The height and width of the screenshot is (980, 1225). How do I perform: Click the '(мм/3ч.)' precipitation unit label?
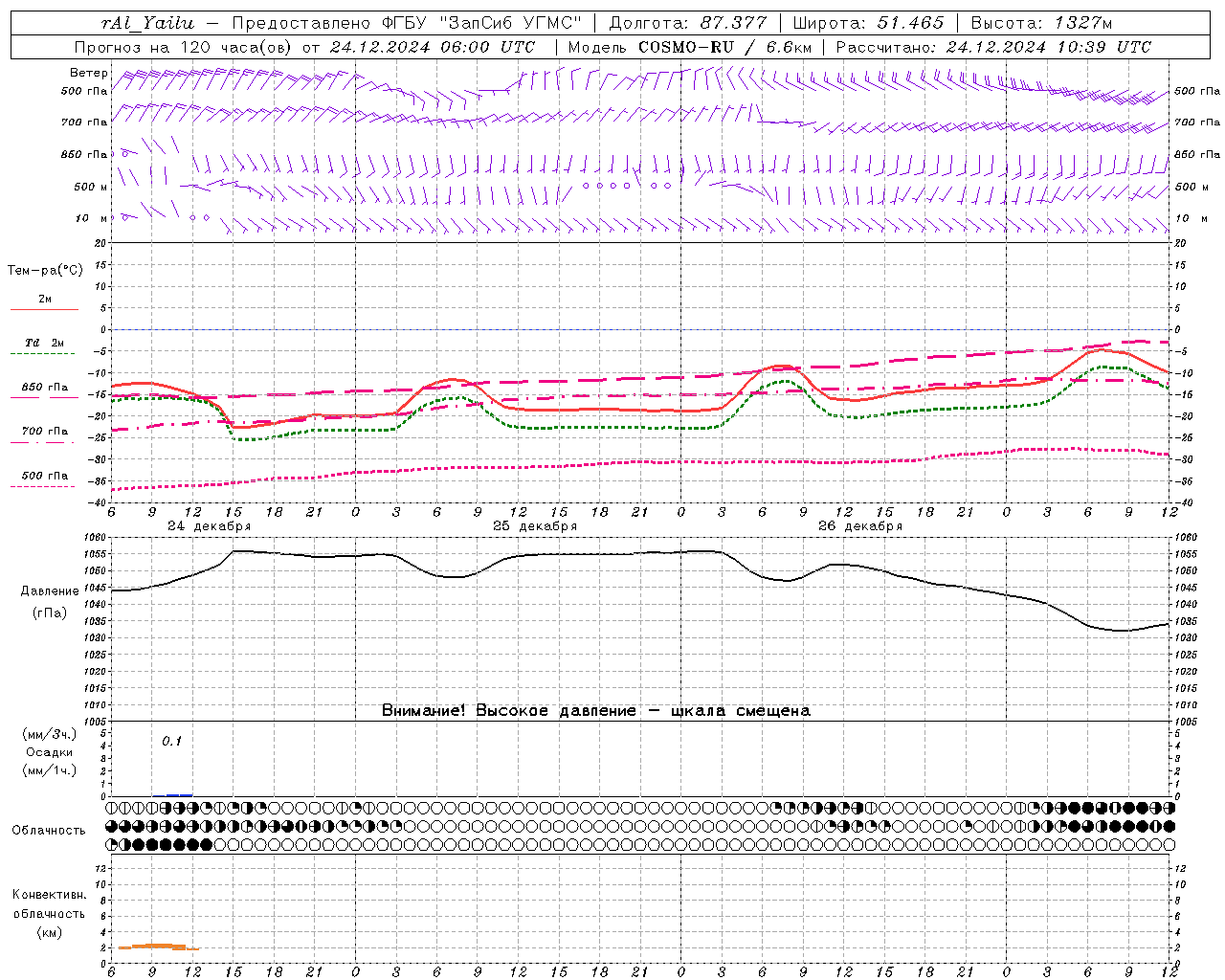coord(49,735)
